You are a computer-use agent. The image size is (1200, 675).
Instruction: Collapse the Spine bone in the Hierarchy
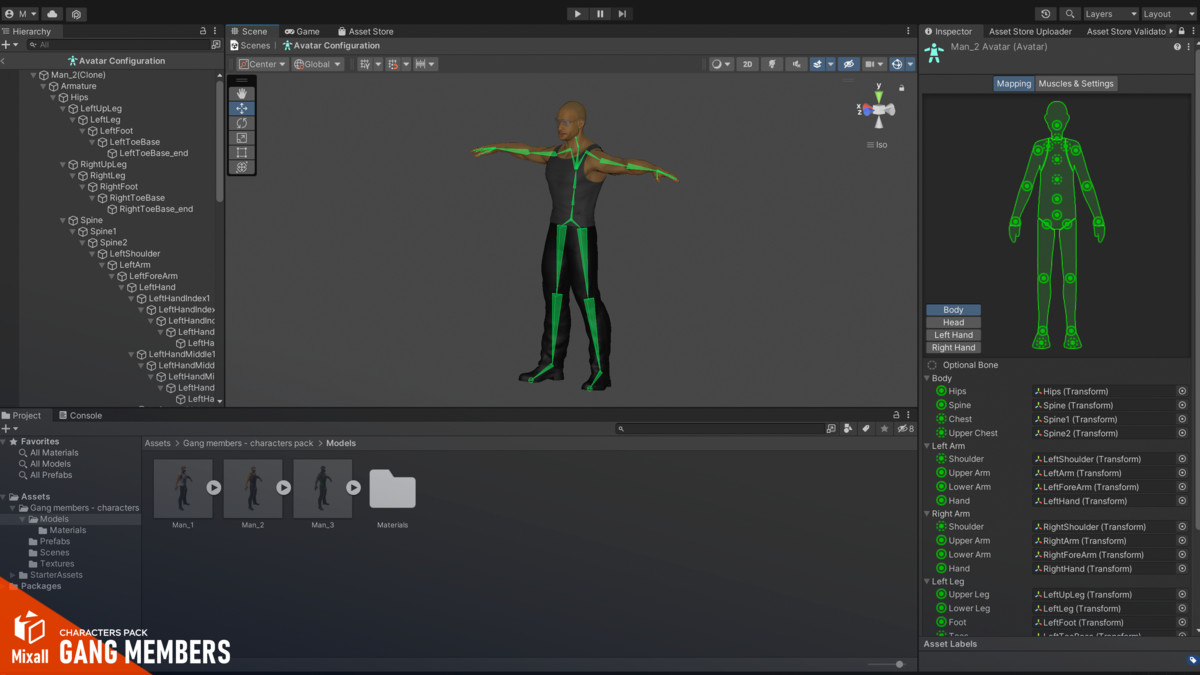64,219
